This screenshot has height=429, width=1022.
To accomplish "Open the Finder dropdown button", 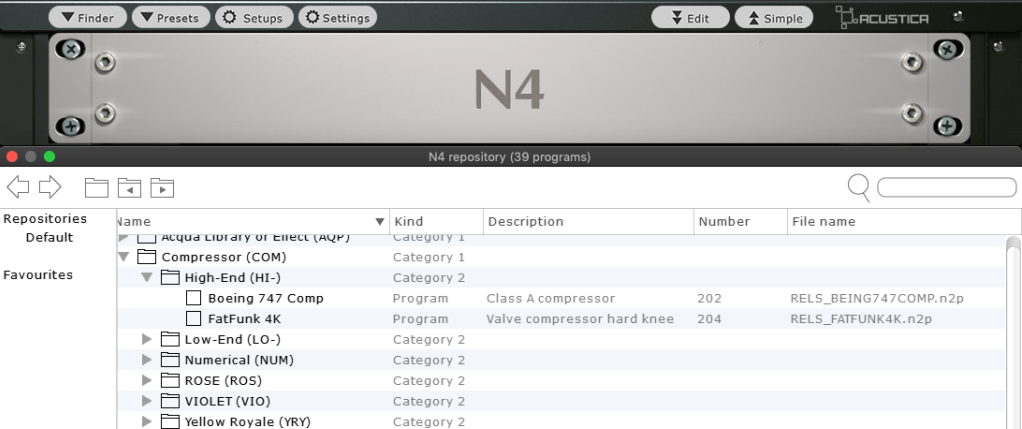I will (x=87, y=18).
